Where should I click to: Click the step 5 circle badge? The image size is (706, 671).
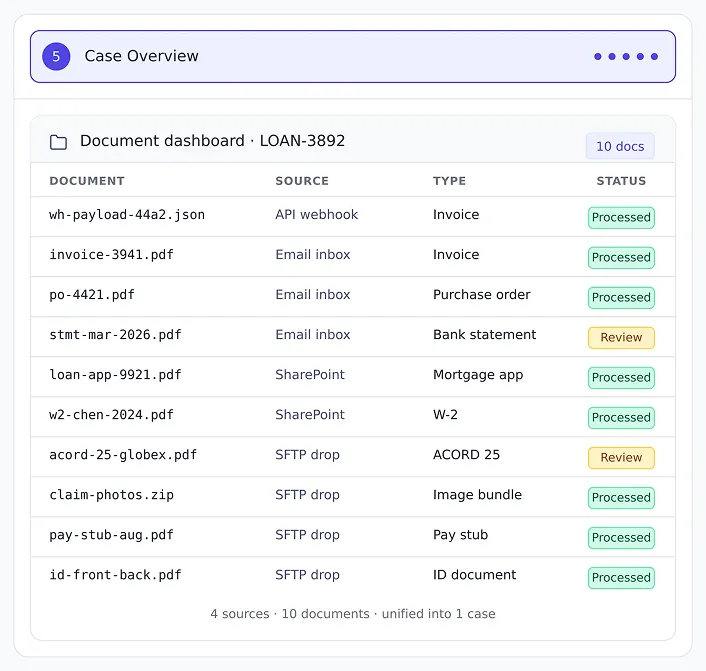[56, 56]
